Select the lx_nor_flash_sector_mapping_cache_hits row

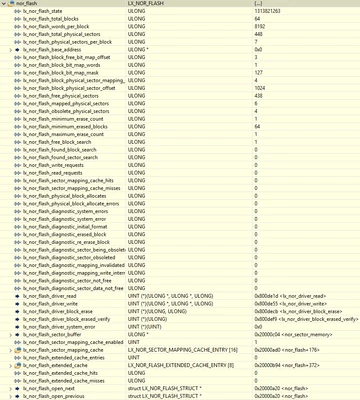180,180
